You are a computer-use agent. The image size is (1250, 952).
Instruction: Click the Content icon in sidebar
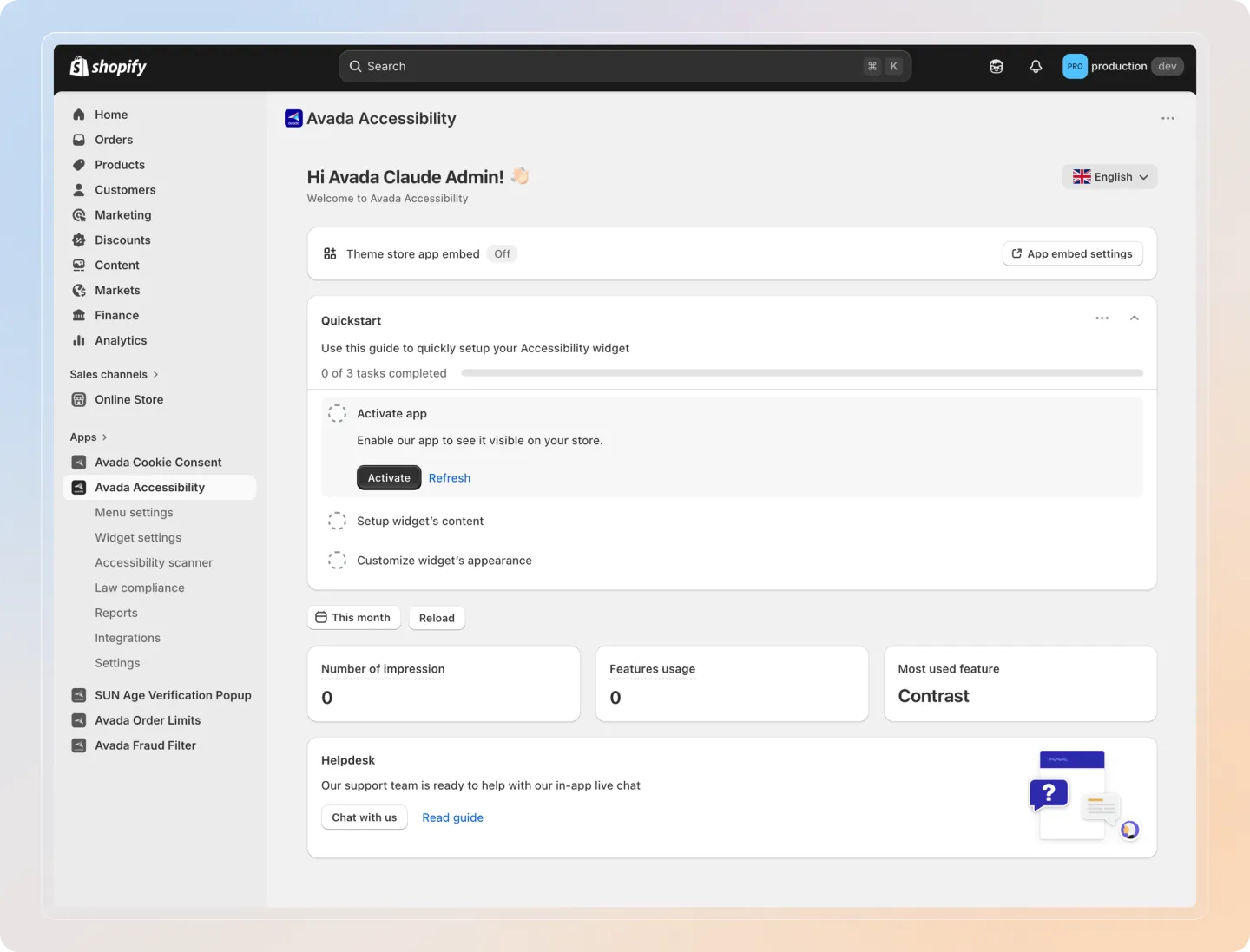79,266
